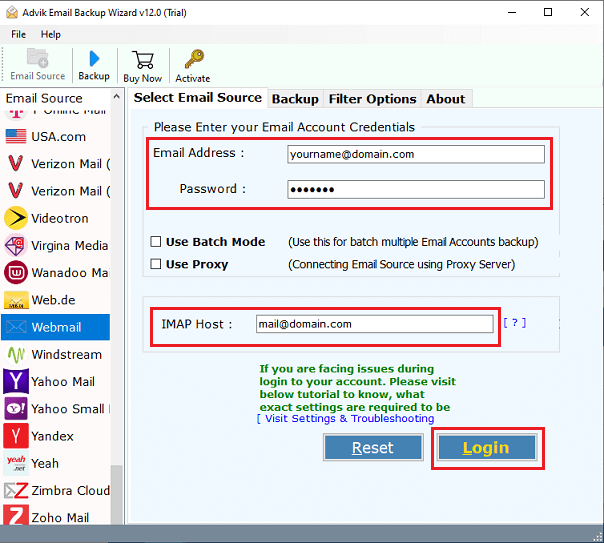Screen dimensions: 604x543
Task: Select the Windstream list label
Action: click(x=67, y=354)
